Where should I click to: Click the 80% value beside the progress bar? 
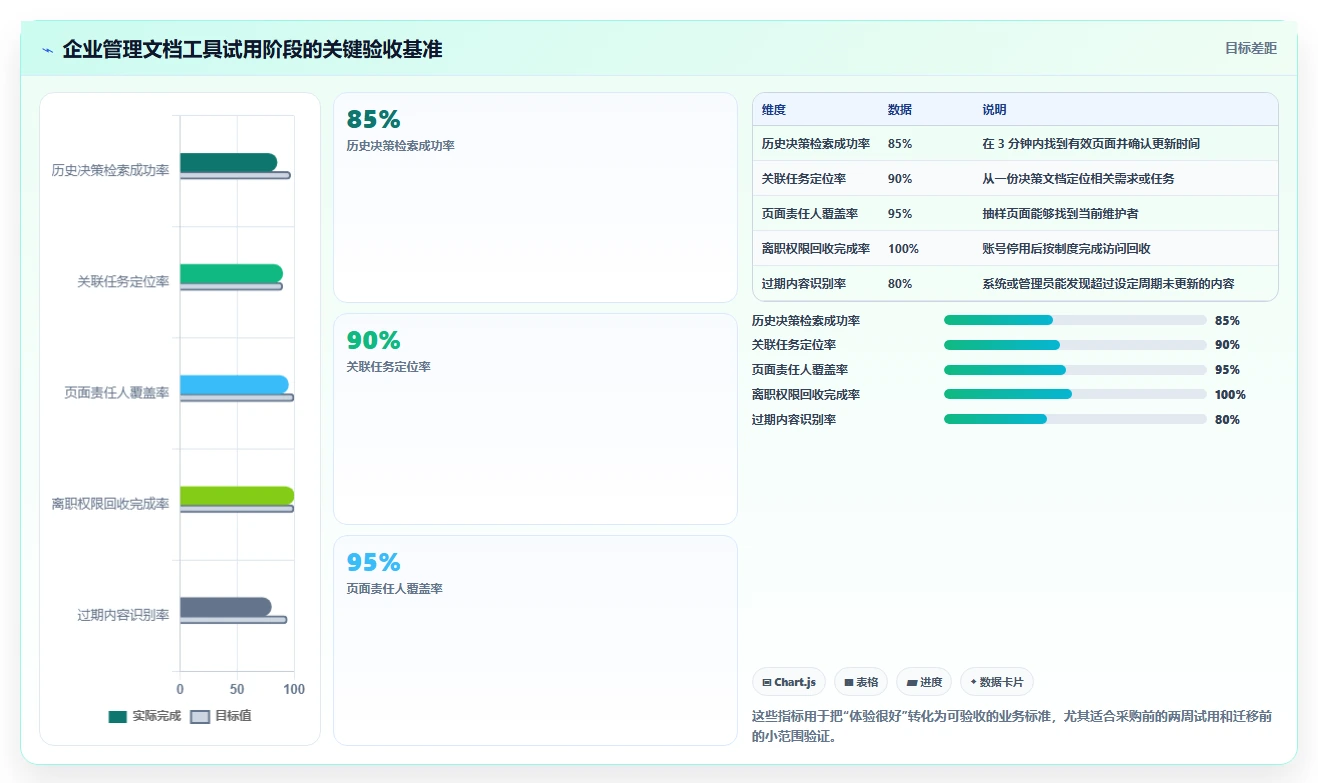[1227, 420]
